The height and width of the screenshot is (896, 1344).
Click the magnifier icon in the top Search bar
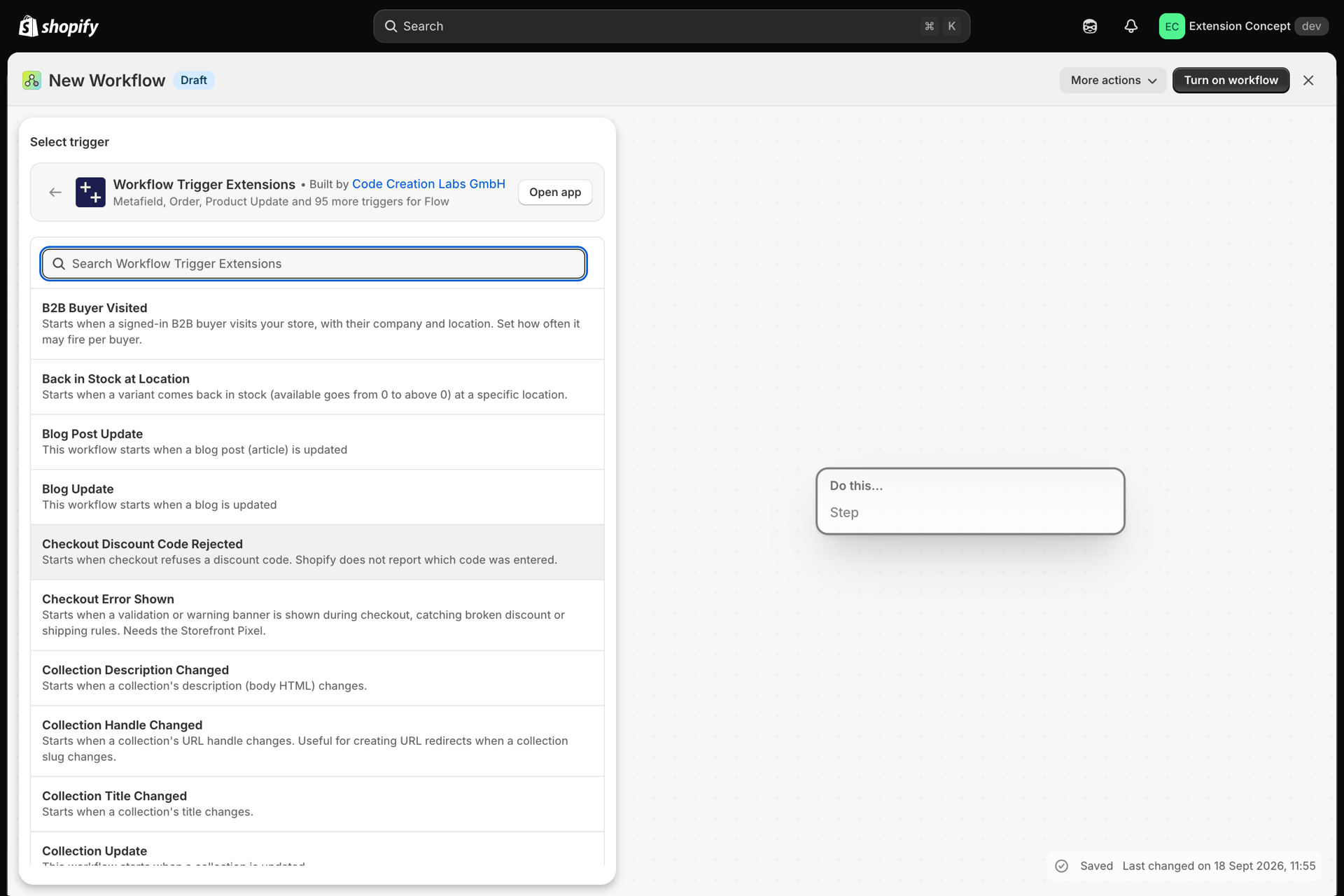[x=391, y=26]
